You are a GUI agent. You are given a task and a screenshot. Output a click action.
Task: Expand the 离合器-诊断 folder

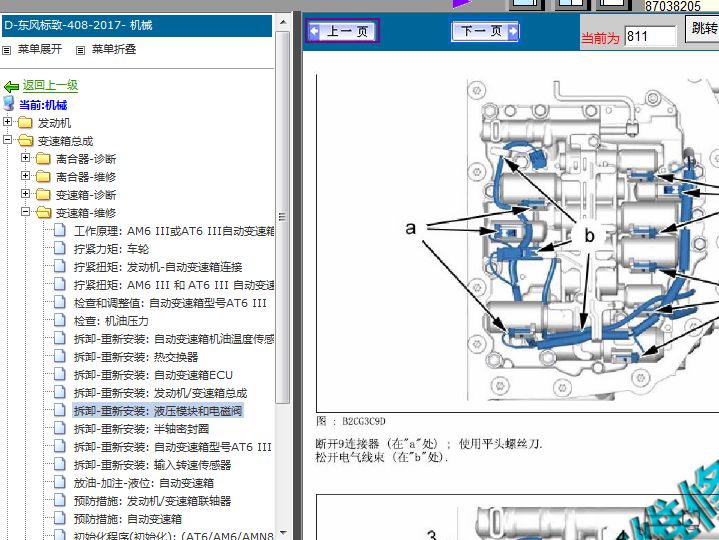[x=26, y=158]
